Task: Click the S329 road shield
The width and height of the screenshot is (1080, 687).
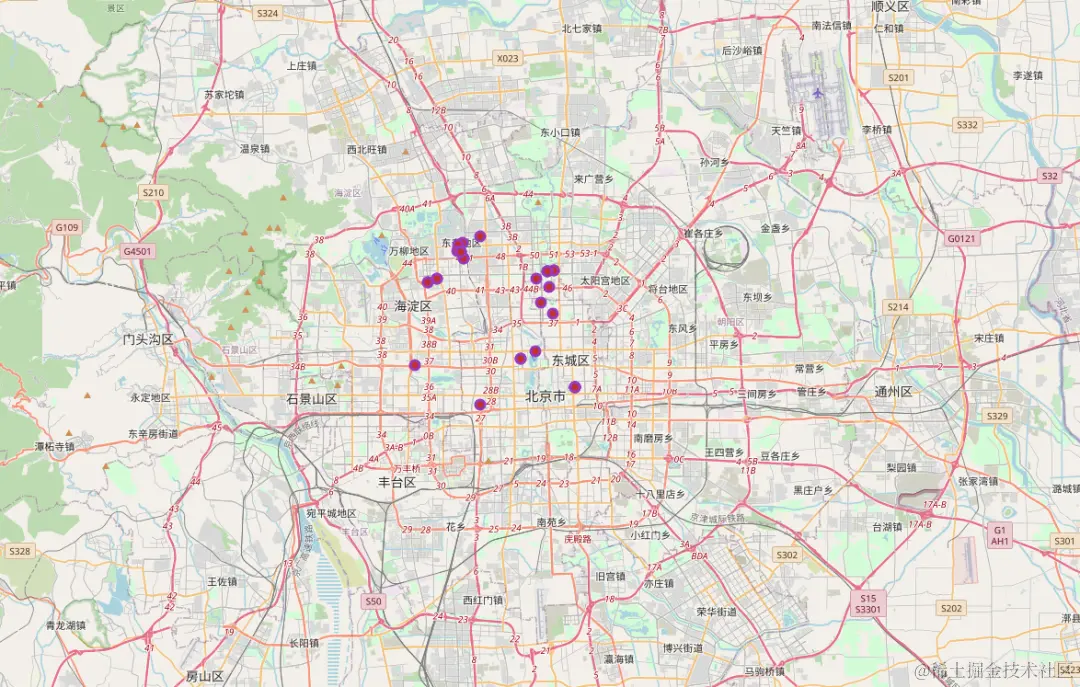Action: (997, 416)
